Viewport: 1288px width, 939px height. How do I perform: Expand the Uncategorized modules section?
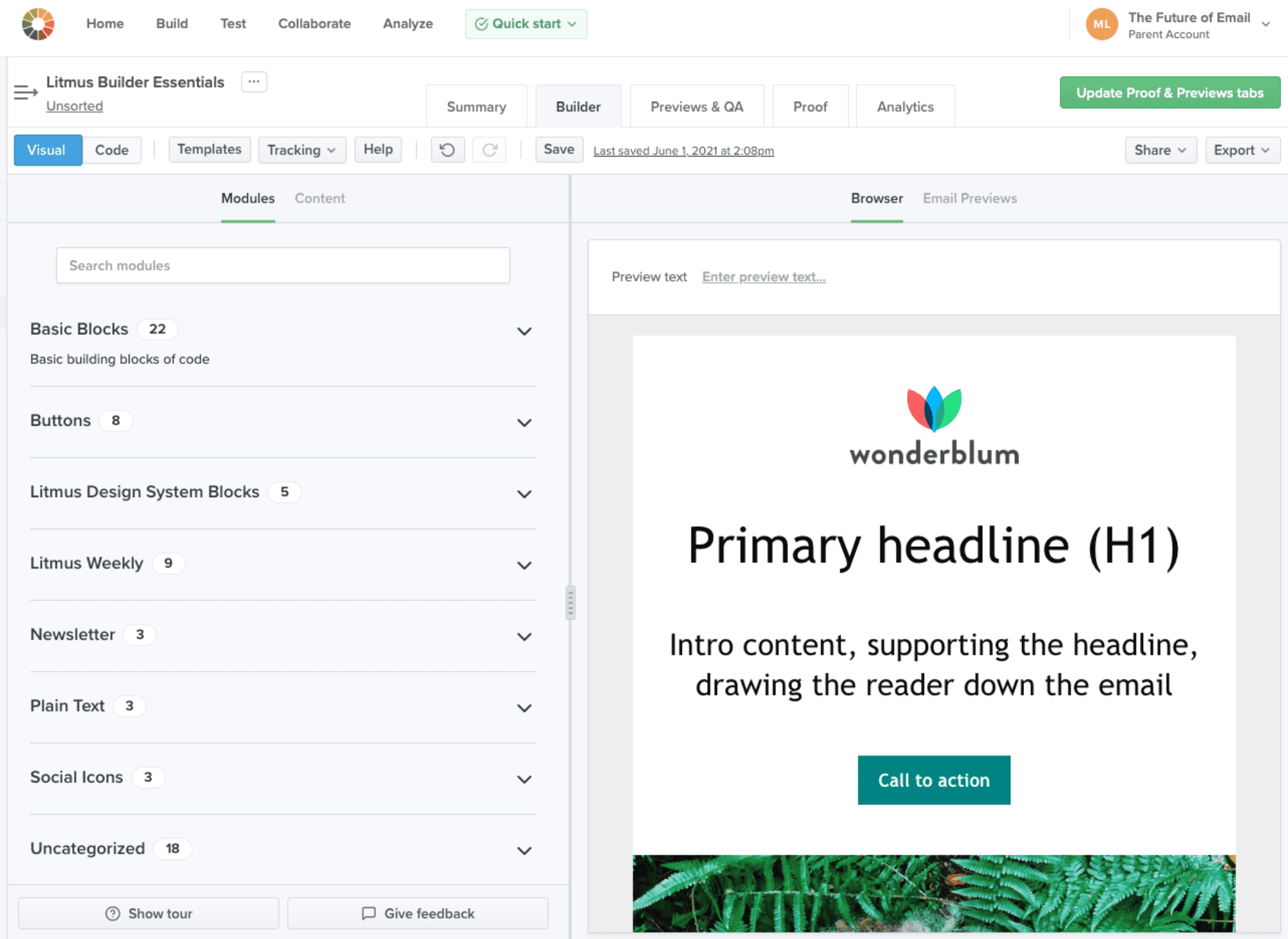tap(524, 849)
